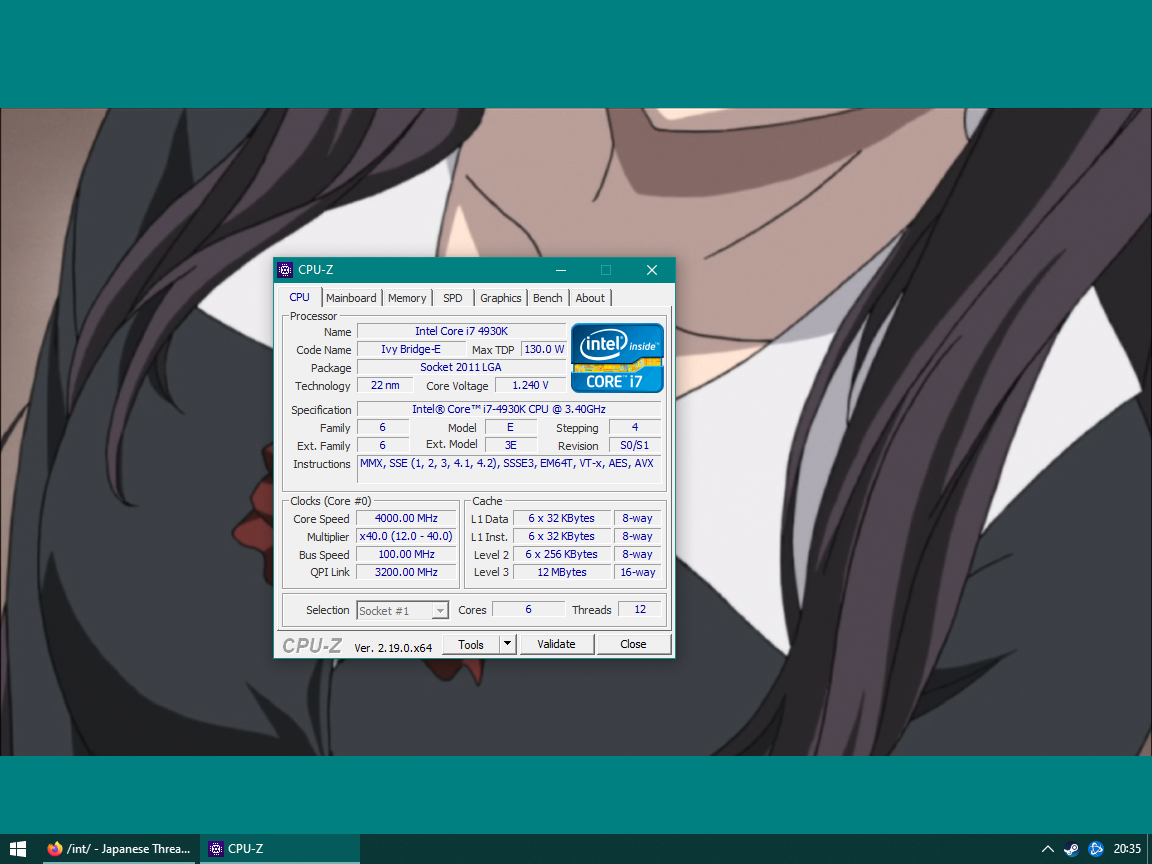Click the Technology value 22 nm
This screenshot has width=1152, height=864.
(x=385, y=385)
